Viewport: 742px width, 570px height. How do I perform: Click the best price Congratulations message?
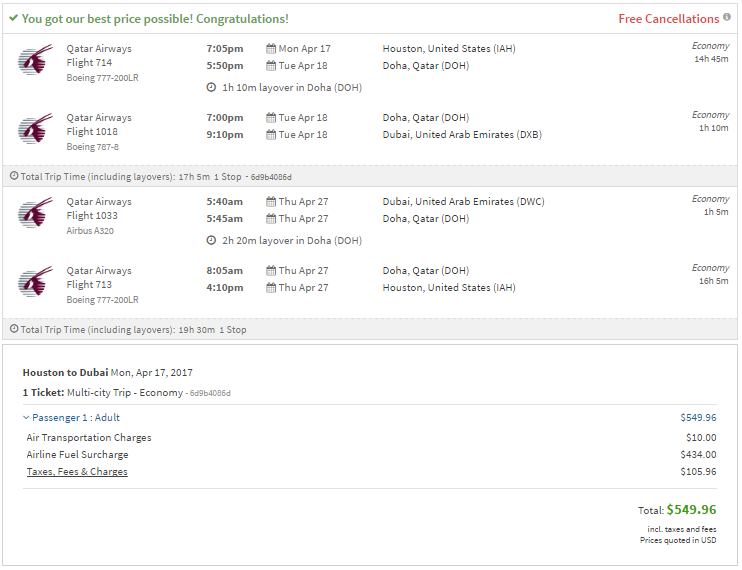pos(155,18)
